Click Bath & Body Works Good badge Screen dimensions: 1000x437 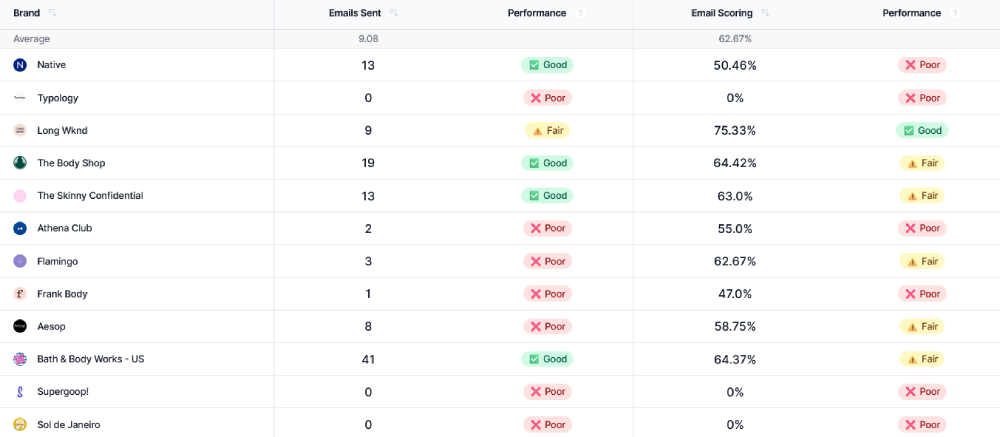(x=547, y=359)
